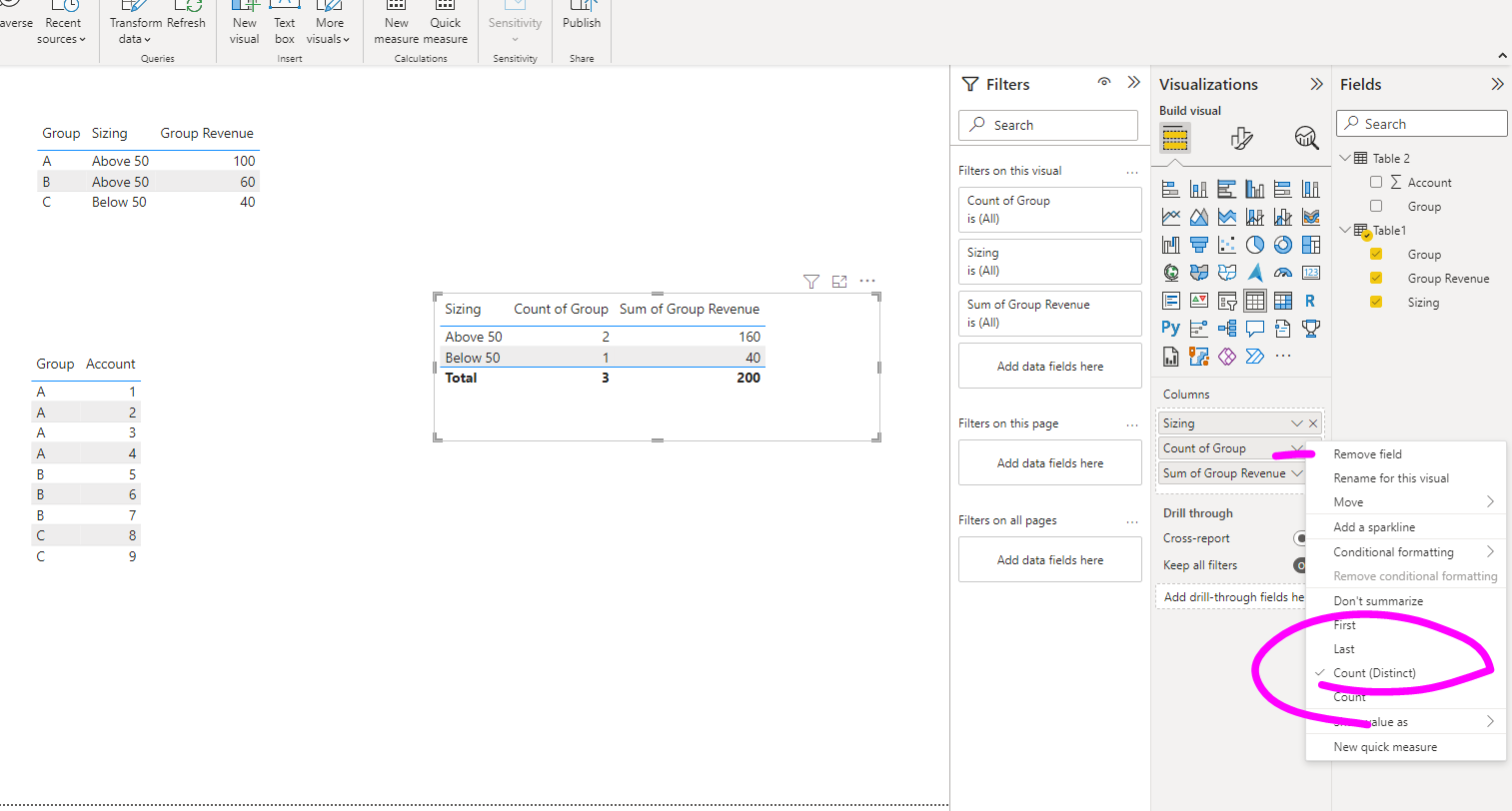The image size is (1512, 811).
Task: Check the Group field under Table 2
Action: pyautogui.click(x=1376, y=206)
